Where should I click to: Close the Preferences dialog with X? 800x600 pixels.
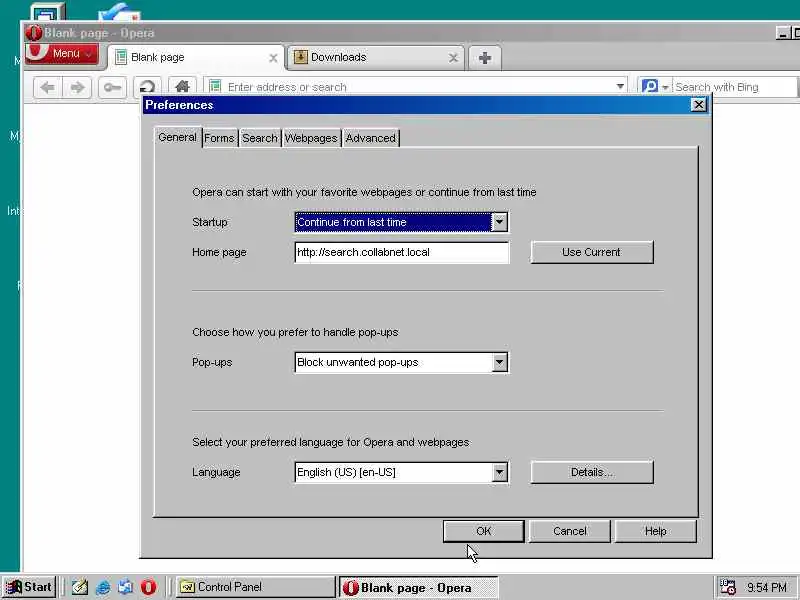point(698,105)
